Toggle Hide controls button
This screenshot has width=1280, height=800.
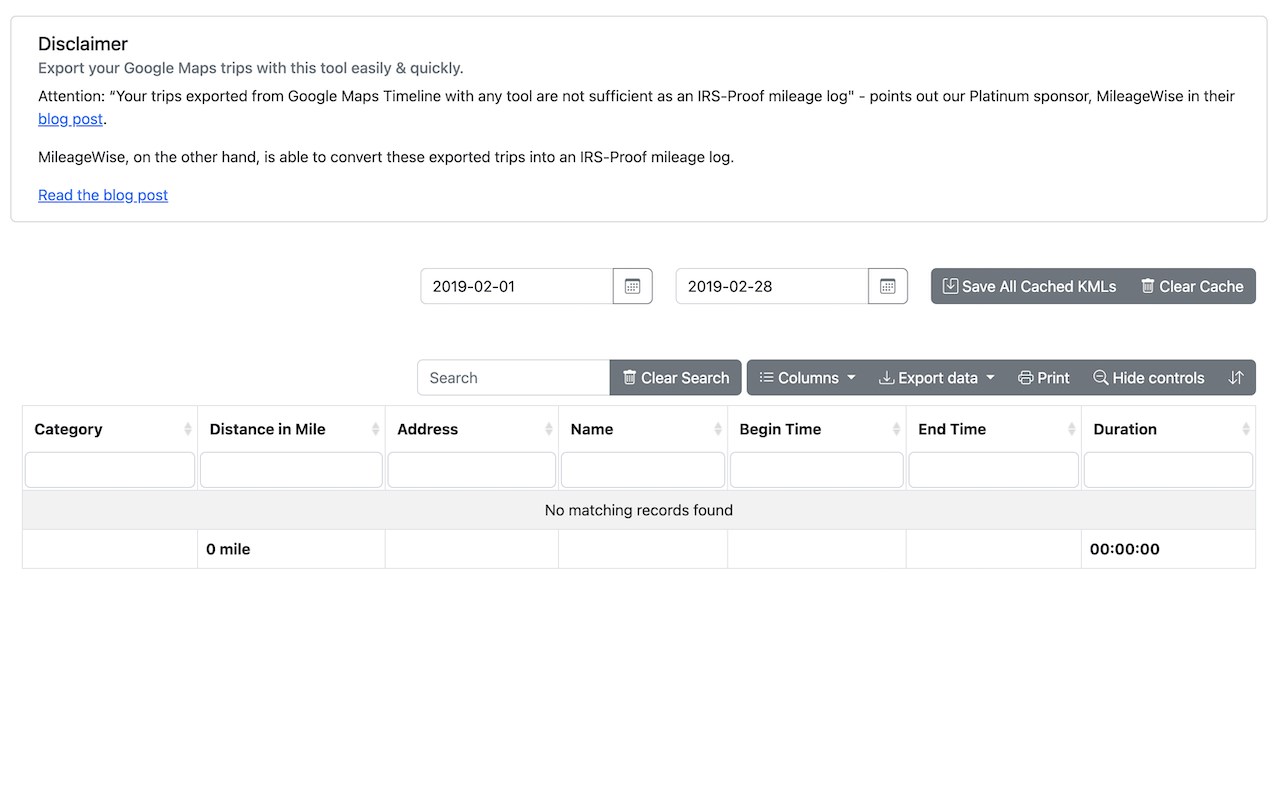tap(1148, 378)
